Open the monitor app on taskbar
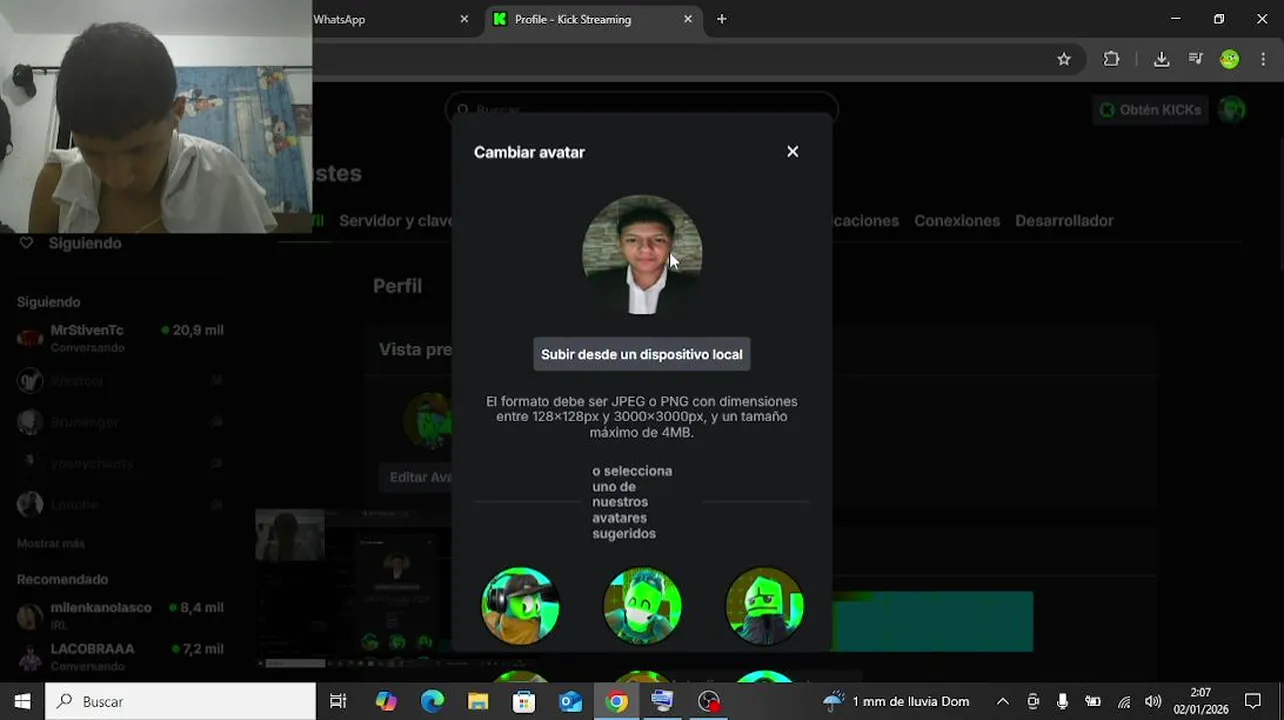This screenshot has height=720, width=1284. point(662,701)
